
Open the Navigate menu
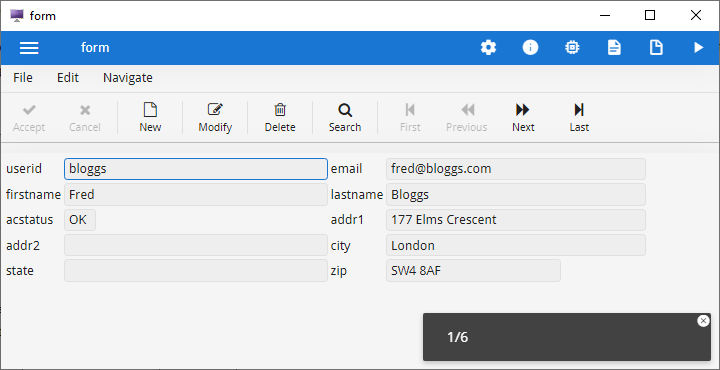click(x=128, y=78)
